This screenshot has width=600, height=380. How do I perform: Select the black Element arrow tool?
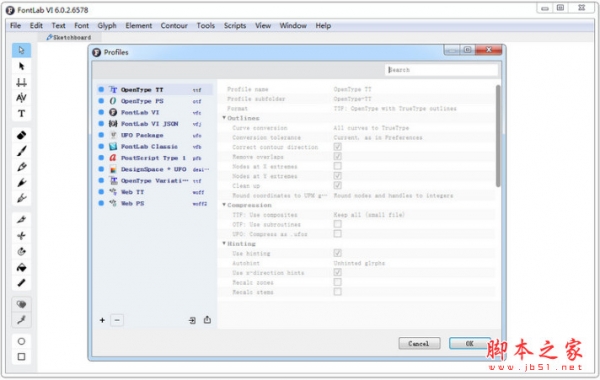(21, 66)
